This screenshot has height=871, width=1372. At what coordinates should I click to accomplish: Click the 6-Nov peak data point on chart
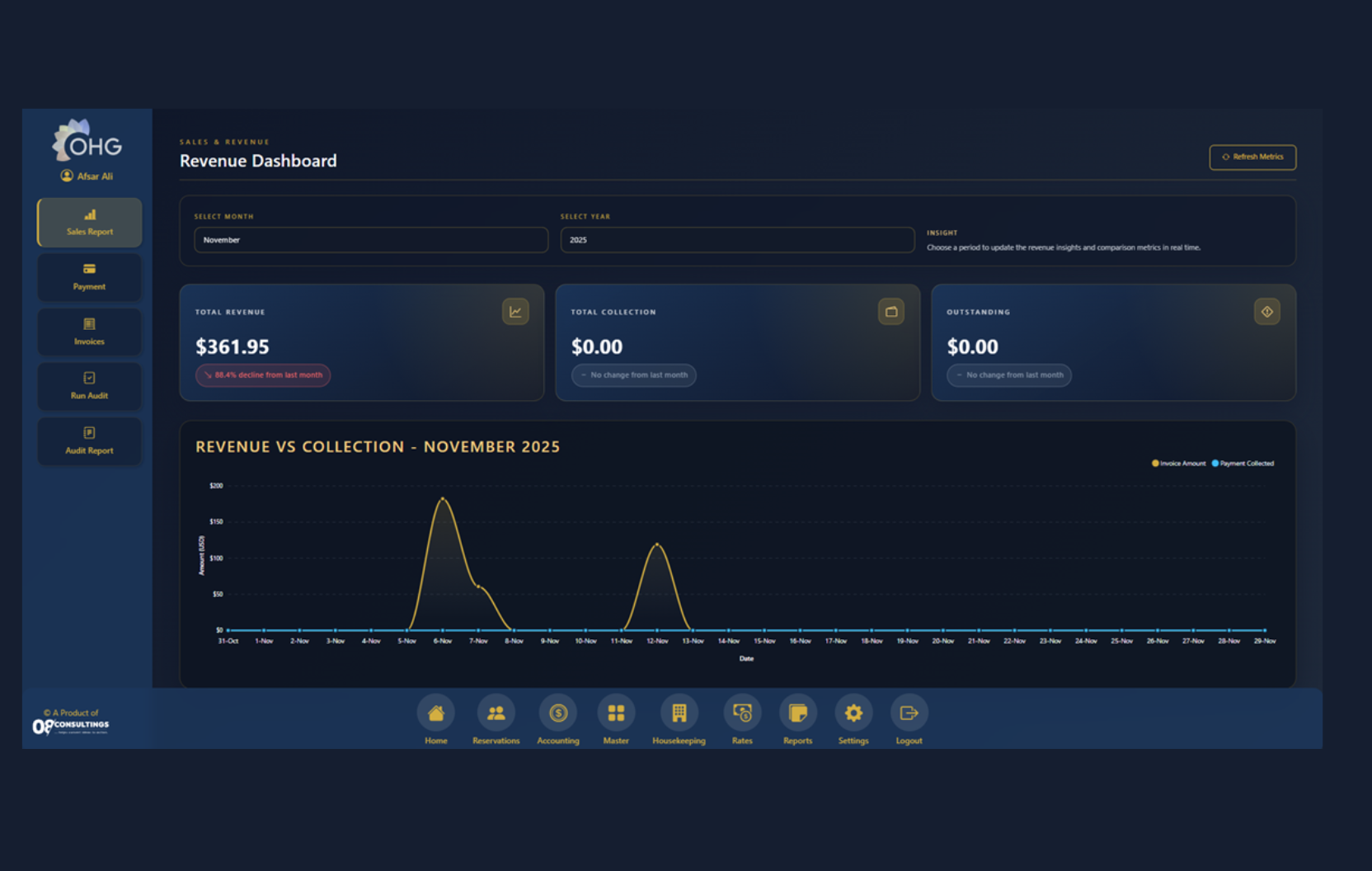coord(443,499)
